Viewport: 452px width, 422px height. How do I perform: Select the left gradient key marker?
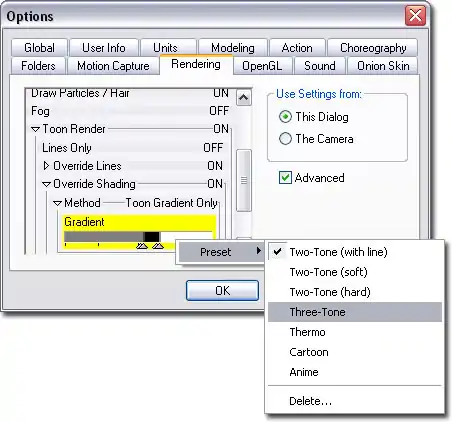(142, 246)
